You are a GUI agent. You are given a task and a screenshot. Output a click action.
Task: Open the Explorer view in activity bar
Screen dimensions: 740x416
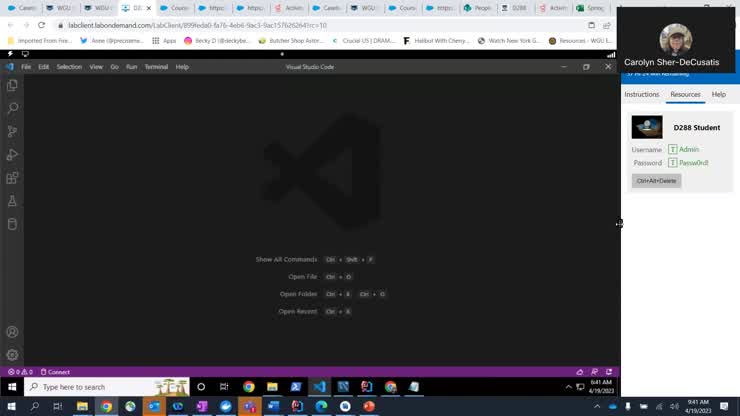12,86
